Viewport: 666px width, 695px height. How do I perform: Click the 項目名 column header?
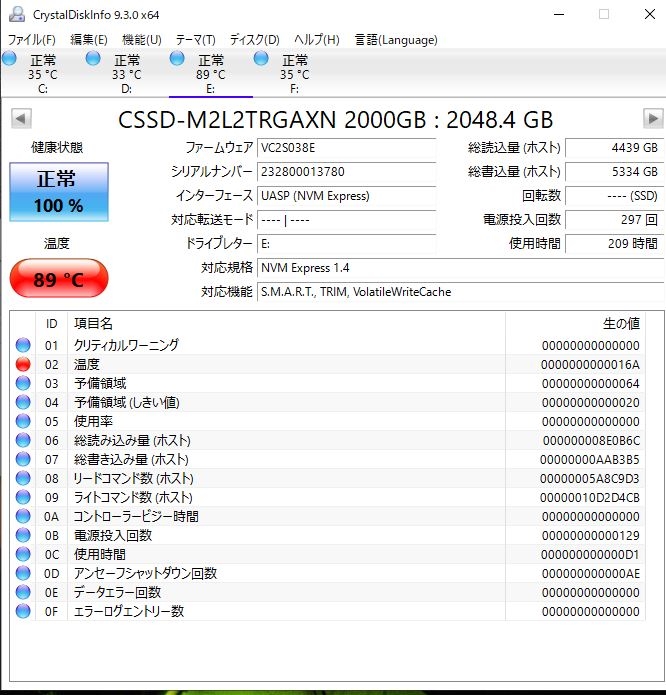(93, 324)
